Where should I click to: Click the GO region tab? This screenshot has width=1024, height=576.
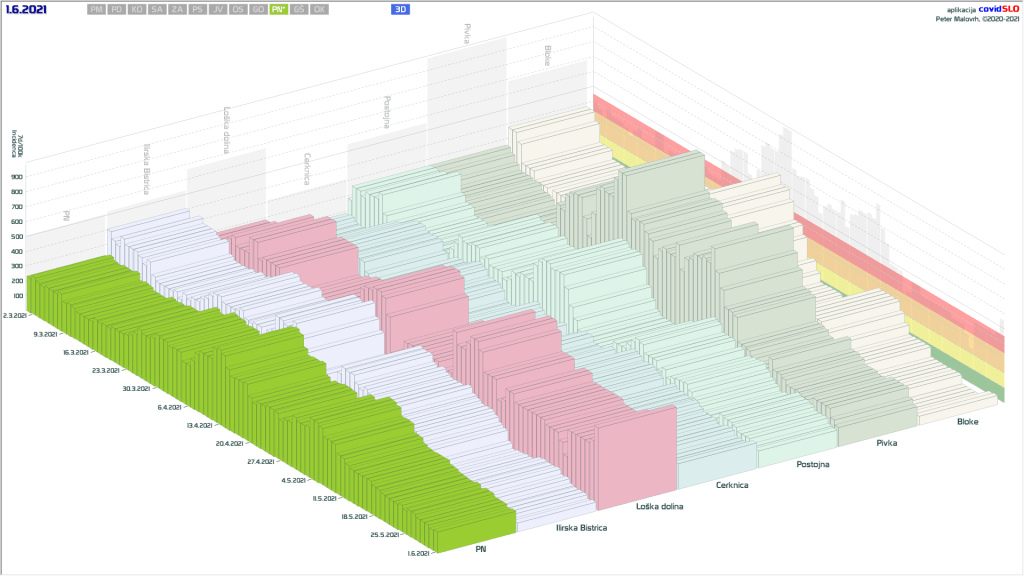pos(258,9)
